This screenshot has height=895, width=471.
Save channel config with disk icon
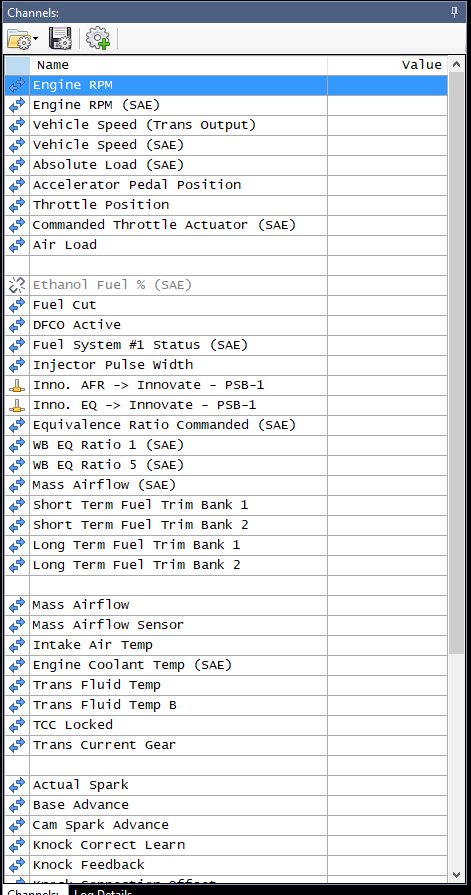(x=60, y=38)
